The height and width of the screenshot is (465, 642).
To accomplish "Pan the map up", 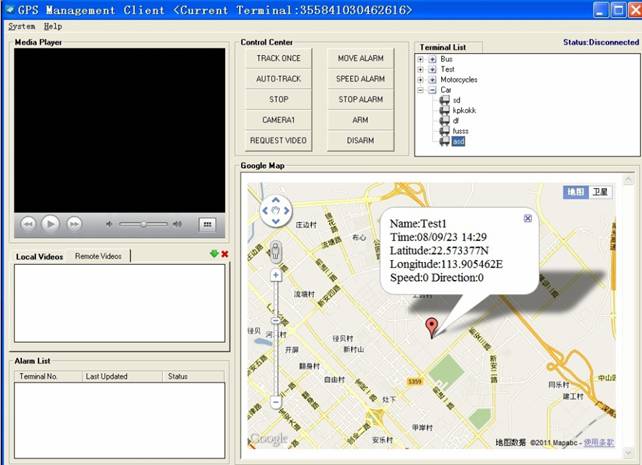I will [276, 200].
